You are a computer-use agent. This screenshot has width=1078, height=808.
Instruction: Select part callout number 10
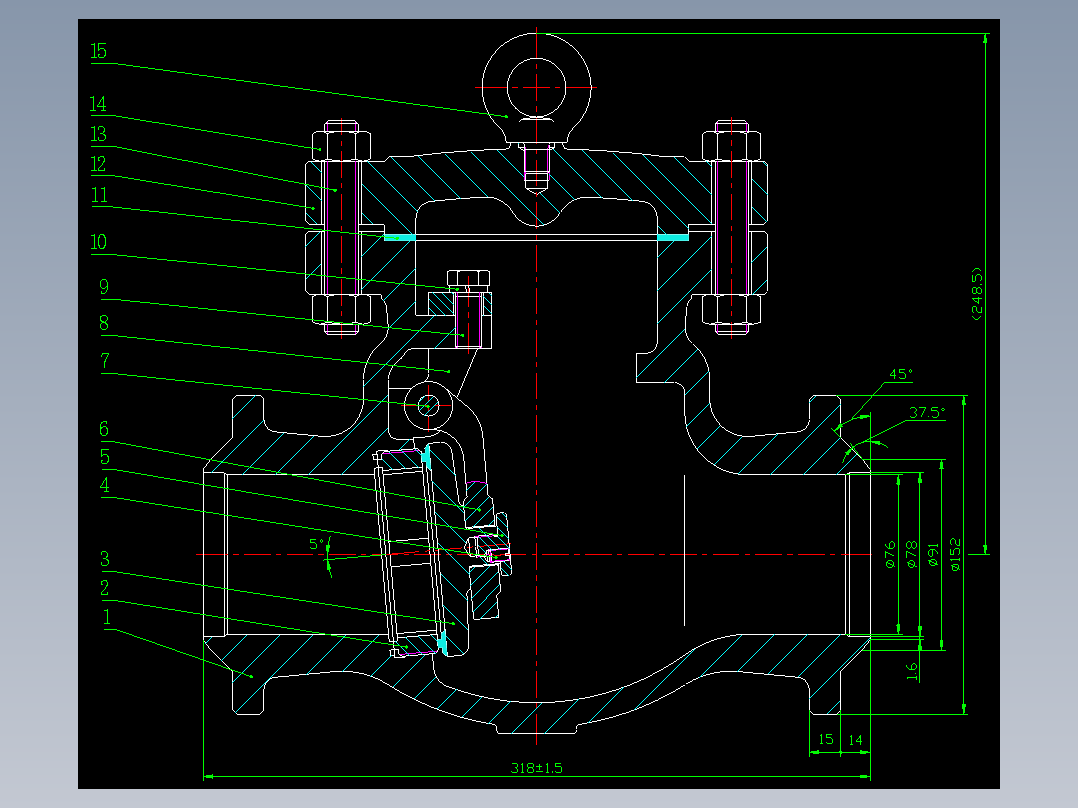coord(98,242)
